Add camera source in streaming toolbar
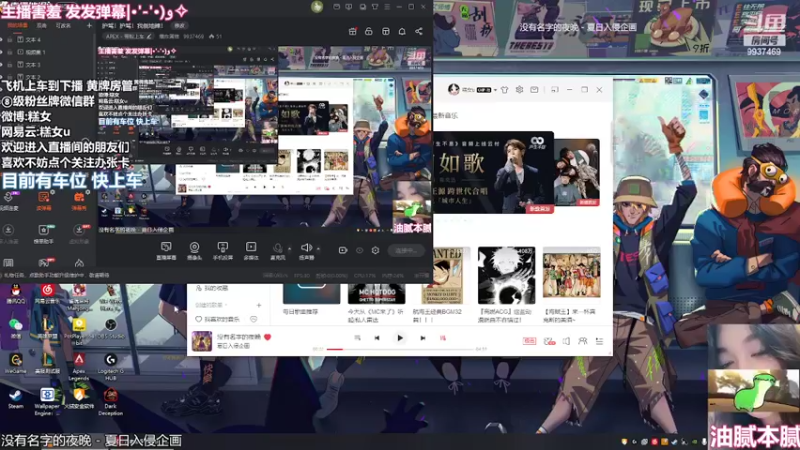The image size is (800, 450). pos(194,251)
